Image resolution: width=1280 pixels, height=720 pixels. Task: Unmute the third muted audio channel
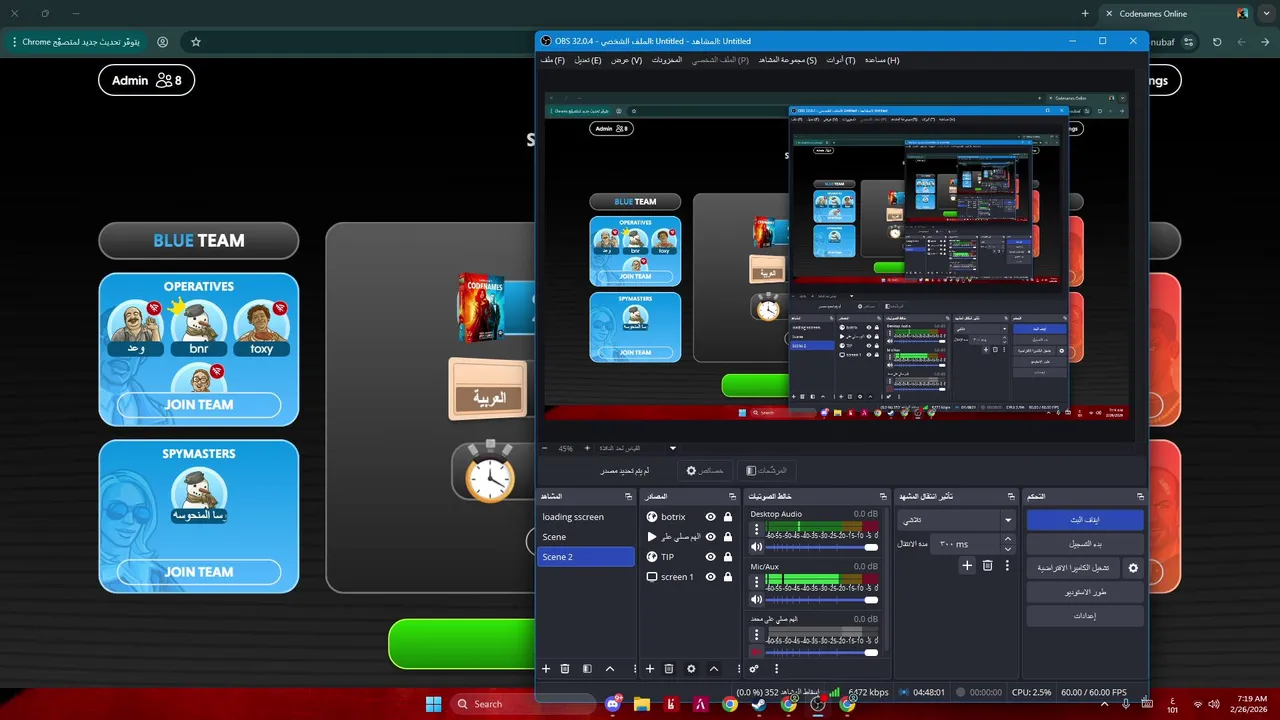coord(757,652)
